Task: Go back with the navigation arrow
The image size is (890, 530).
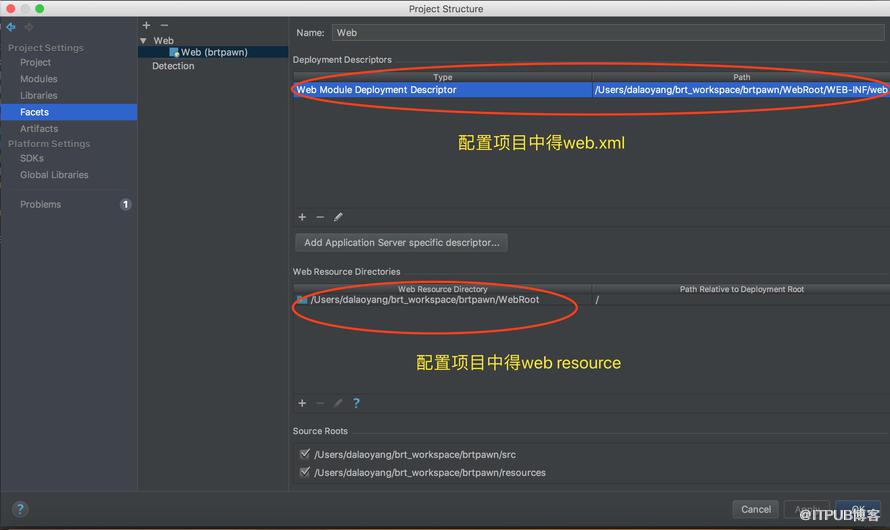Action: [11, 27]
